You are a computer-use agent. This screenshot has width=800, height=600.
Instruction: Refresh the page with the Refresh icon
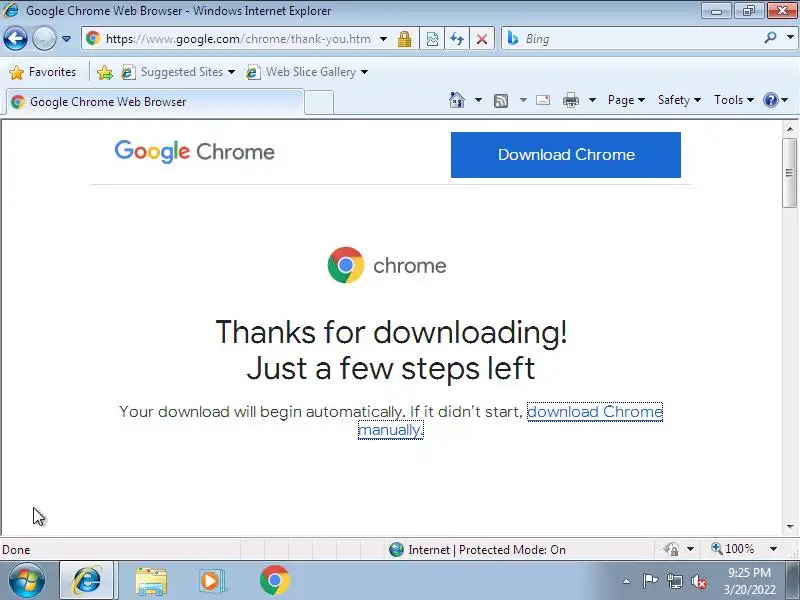(x=457, y=39)
